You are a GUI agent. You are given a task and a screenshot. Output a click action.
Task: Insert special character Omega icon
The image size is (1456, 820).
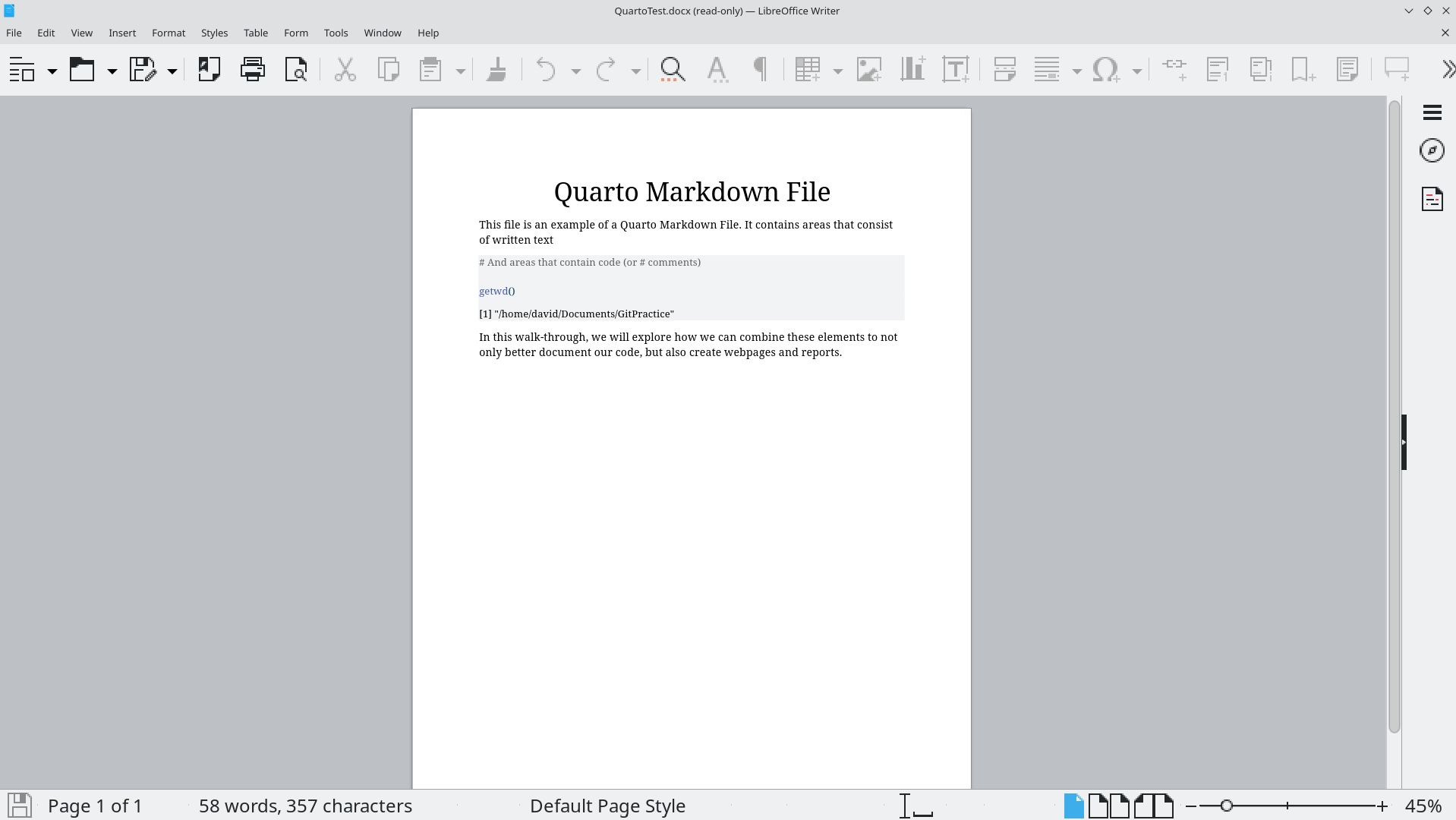[x=1106, y=69]
